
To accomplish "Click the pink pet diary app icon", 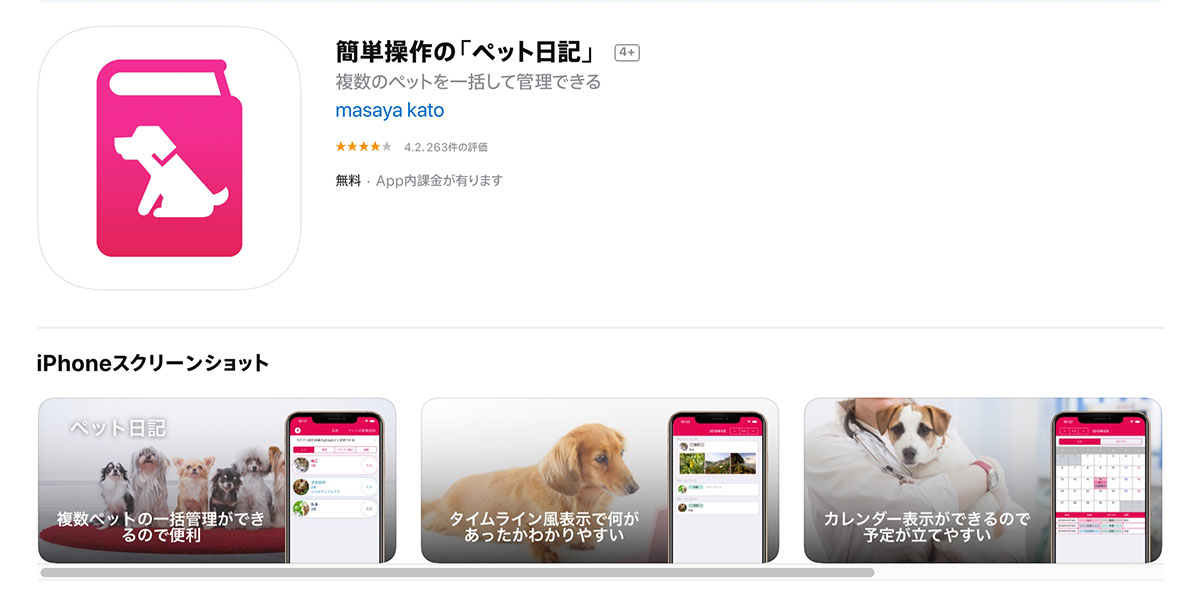I will 169,158.
